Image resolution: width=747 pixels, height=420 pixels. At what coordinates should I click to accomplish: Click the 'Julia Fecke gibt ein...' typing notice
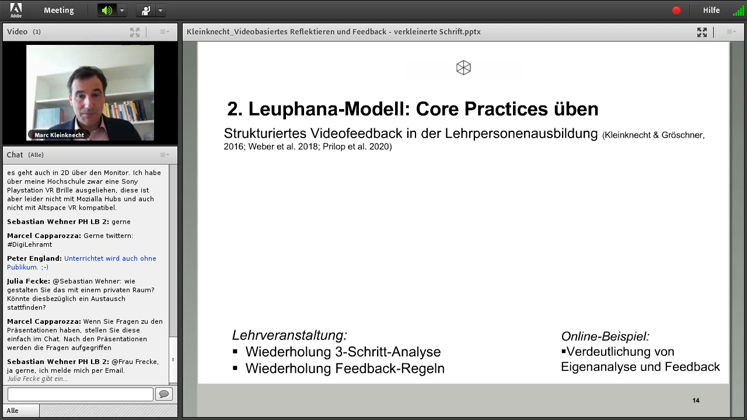37,379
